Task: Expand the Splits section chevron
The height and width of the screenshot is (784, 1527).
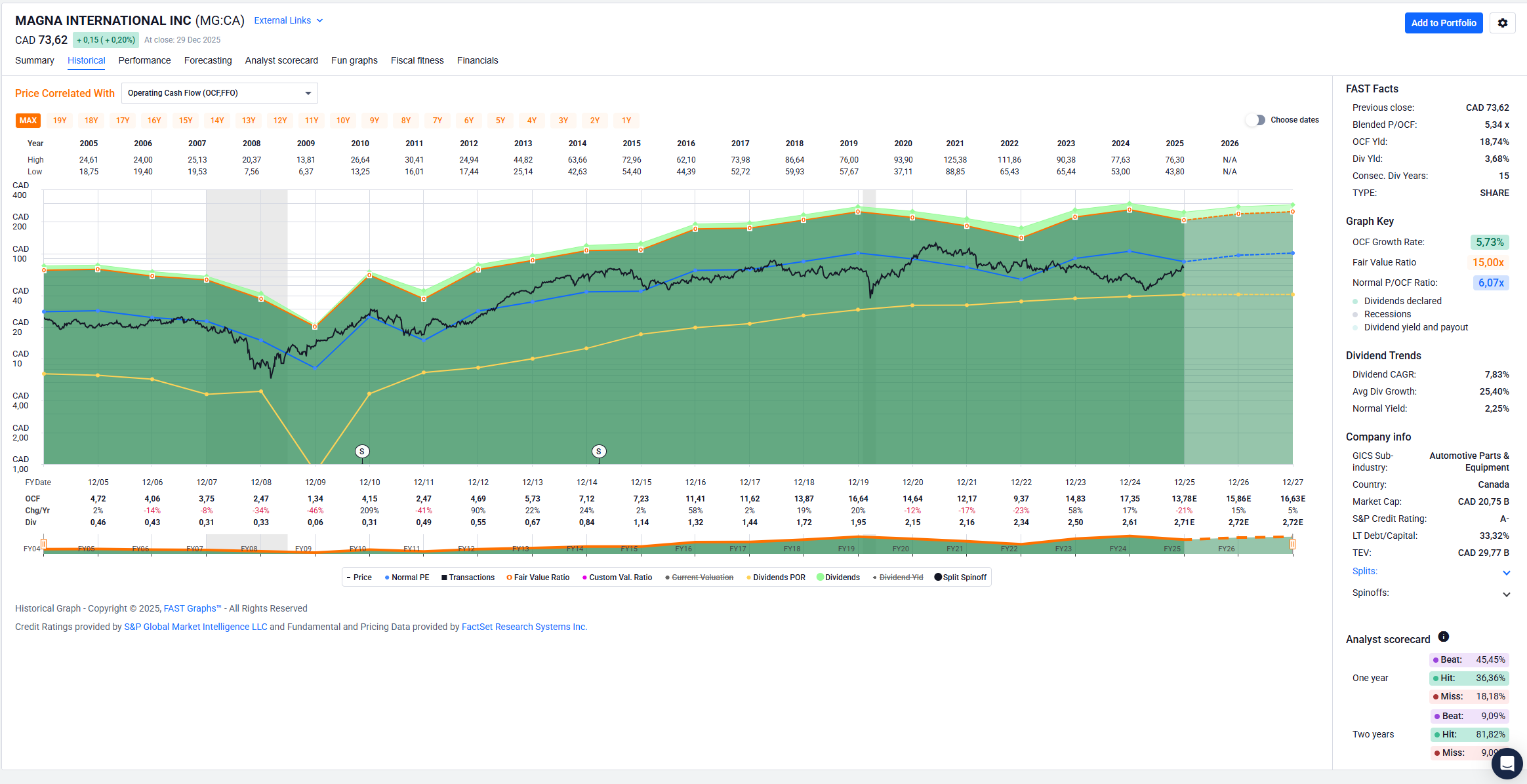Action: tap(1506, 573)
